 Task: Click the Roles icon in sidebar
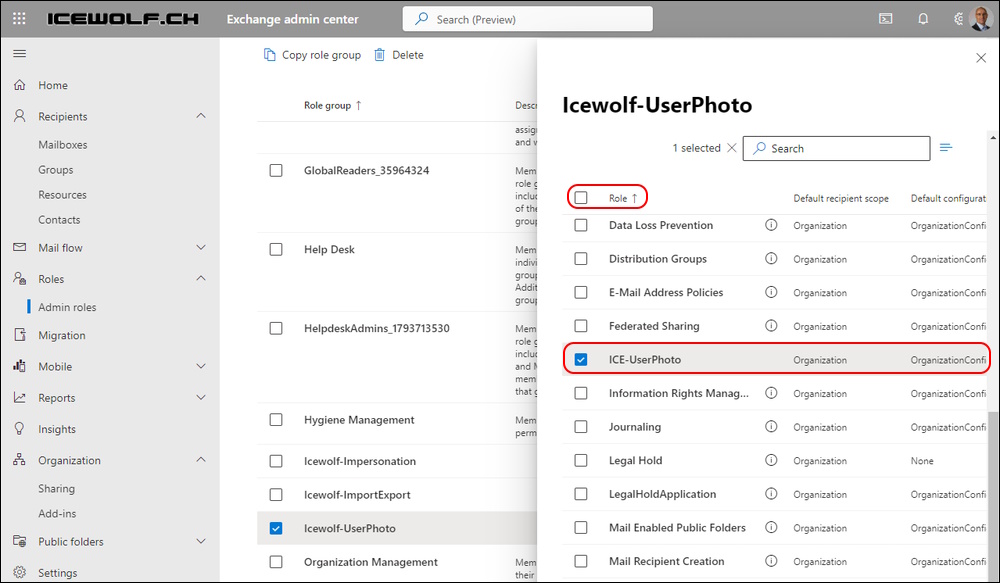20,279
